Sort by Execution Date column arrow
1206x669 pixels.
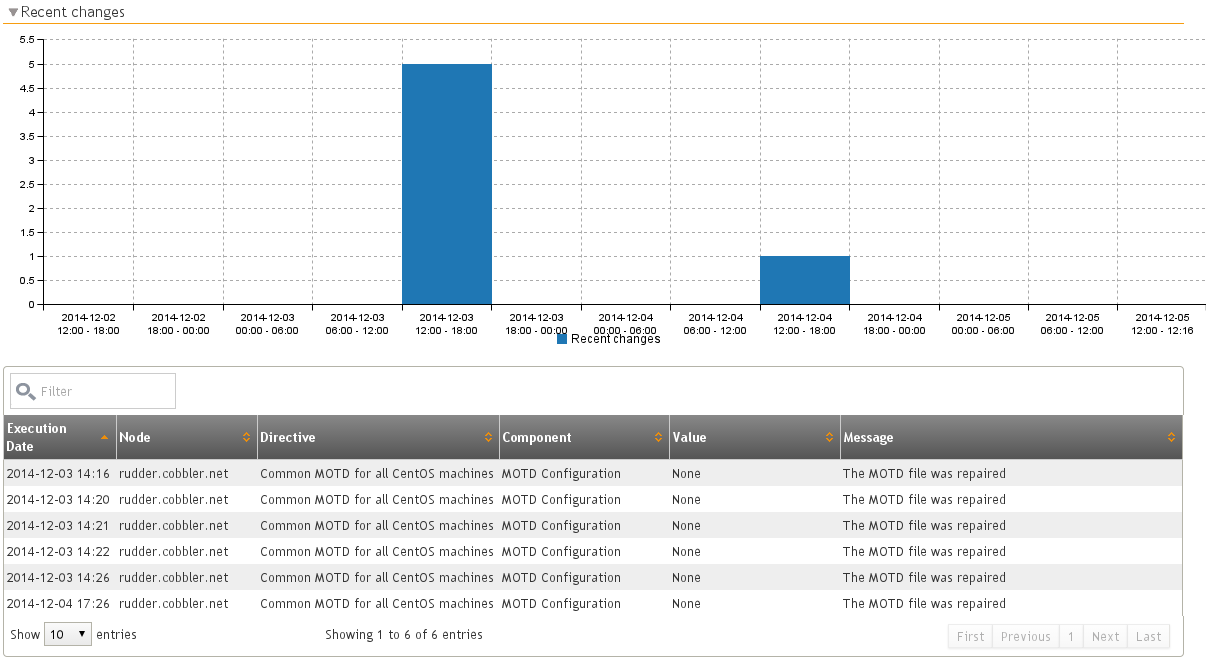tap(105, 438)
